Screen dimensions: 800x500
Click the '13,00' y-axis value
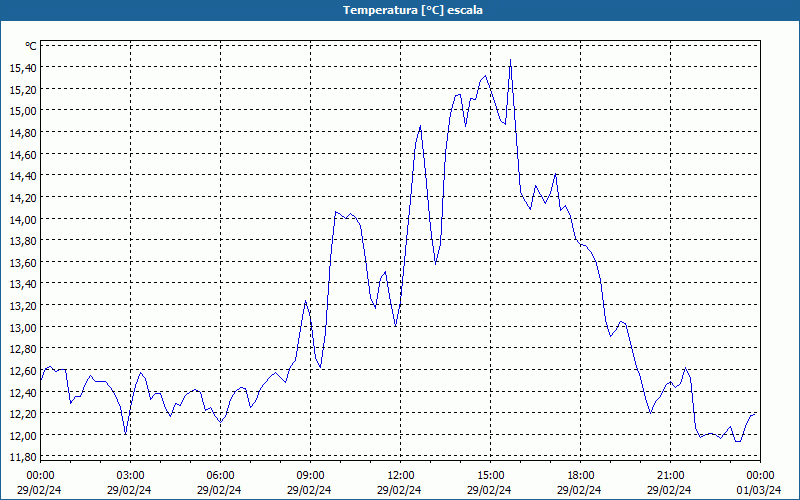(x=23, y=327)
